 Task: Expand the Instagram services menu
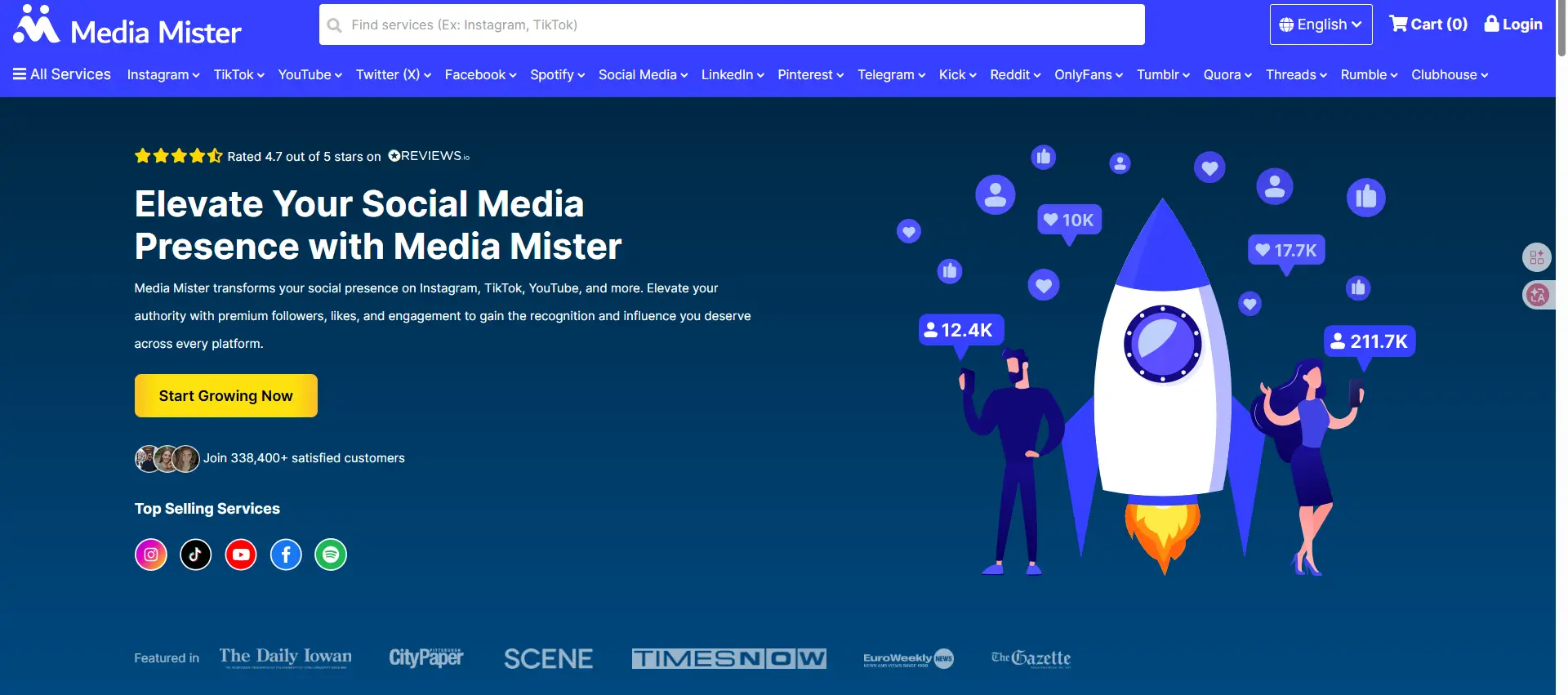pyautogui.click(x=163, y=75)
